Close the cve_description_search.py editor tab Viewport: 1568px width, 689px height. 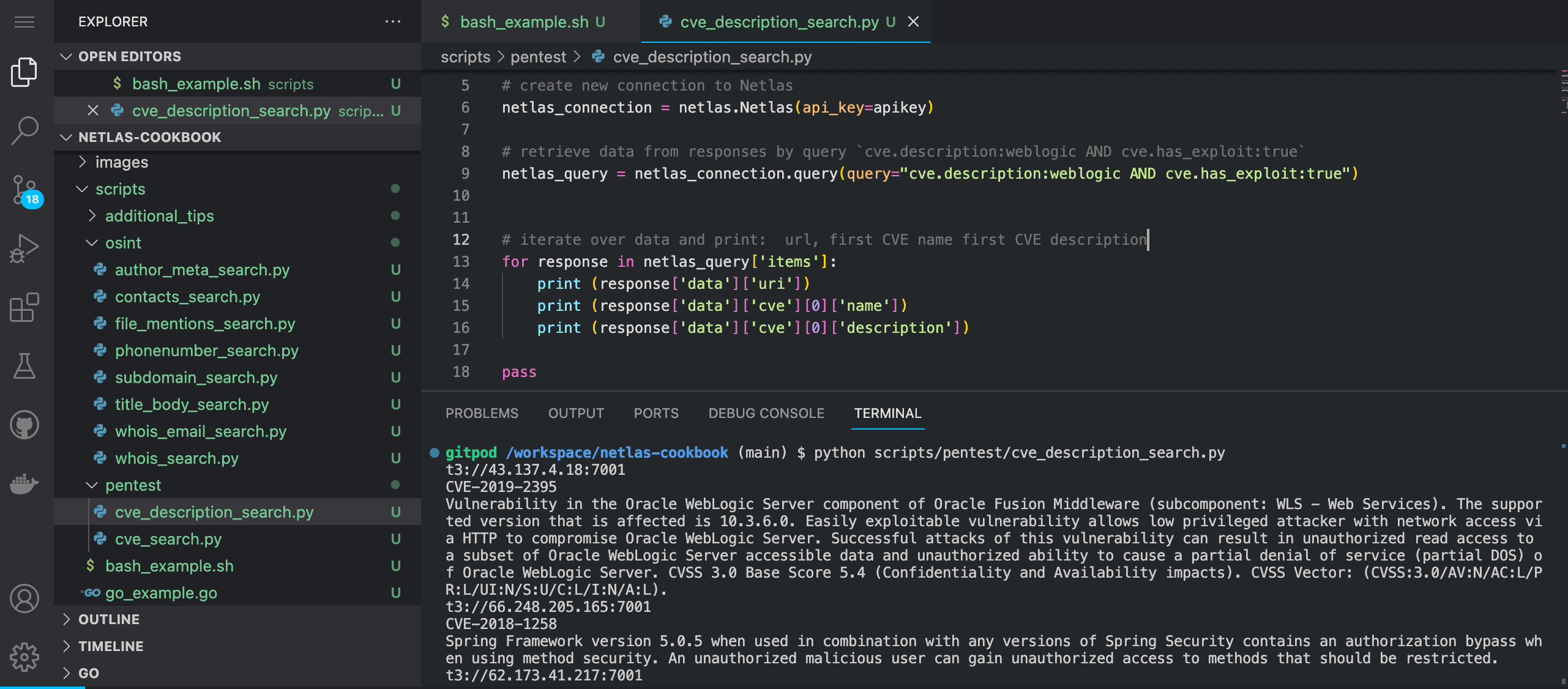click(913, 22)
